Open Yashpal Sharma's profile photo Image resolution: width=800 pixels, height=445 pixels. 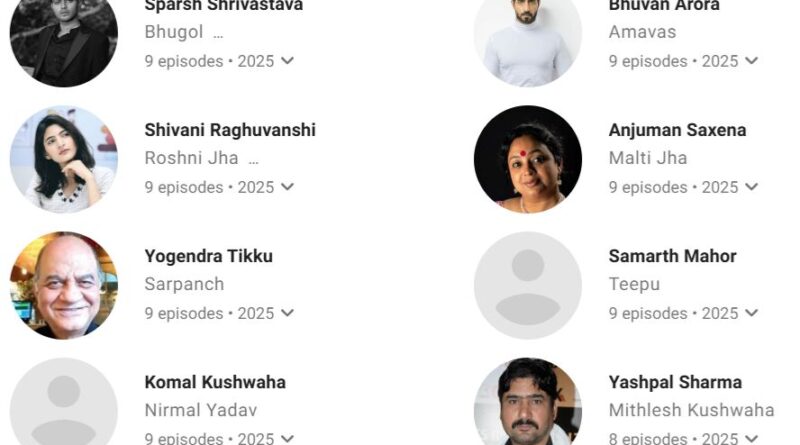tap(528, 402)
